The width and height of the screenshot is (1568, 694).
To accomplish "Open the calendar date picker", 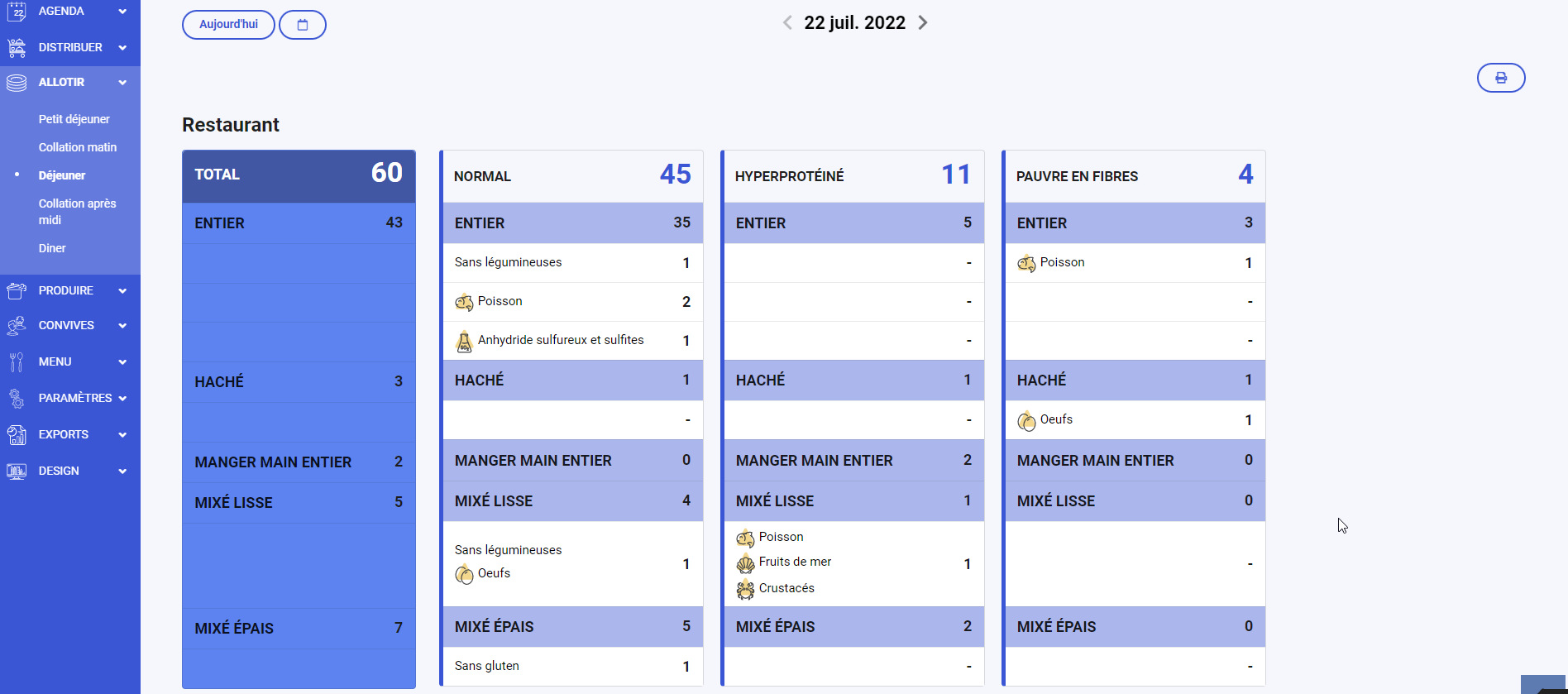I will (303, 25).
